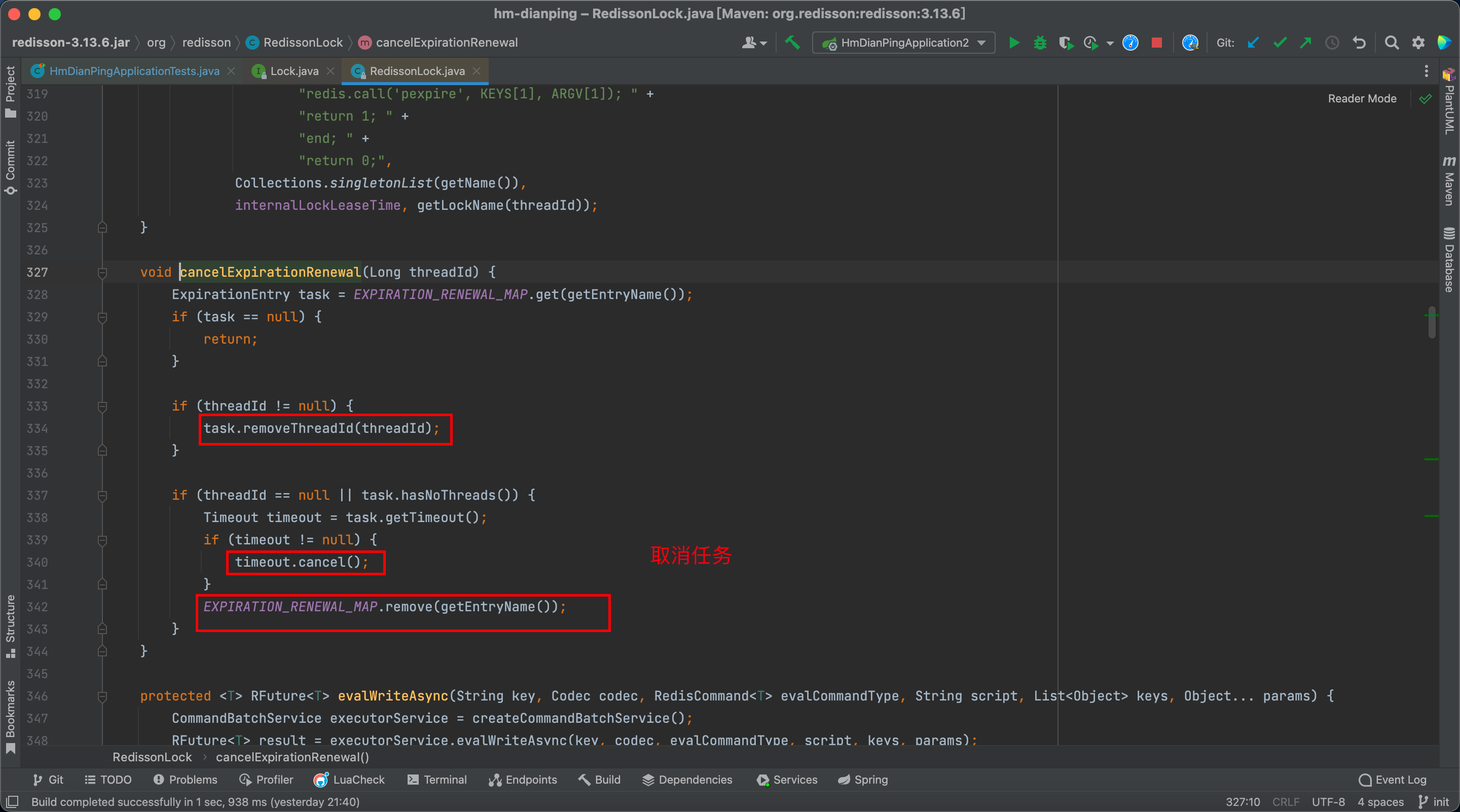1460x812 pixels.
Task: Click Git commit checkmark icon
Action: 1279,43
